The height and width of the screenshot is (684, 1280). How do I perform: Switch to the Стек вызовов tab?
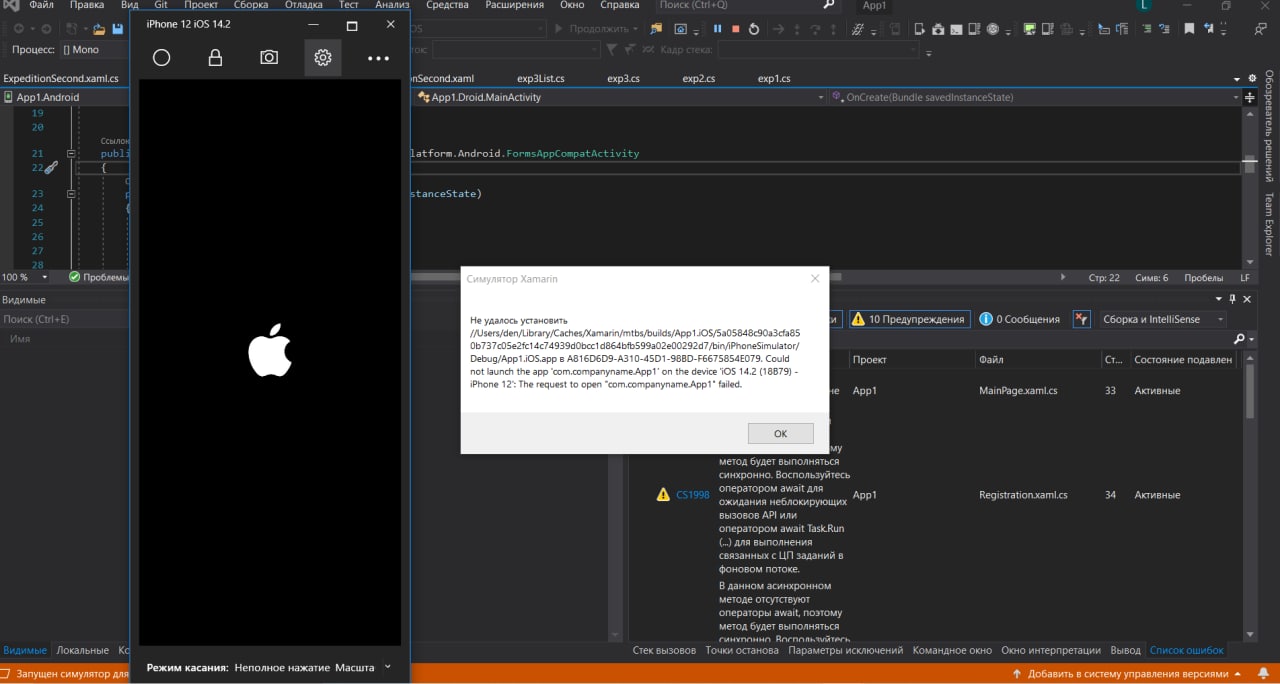click(x=664, y=650)
